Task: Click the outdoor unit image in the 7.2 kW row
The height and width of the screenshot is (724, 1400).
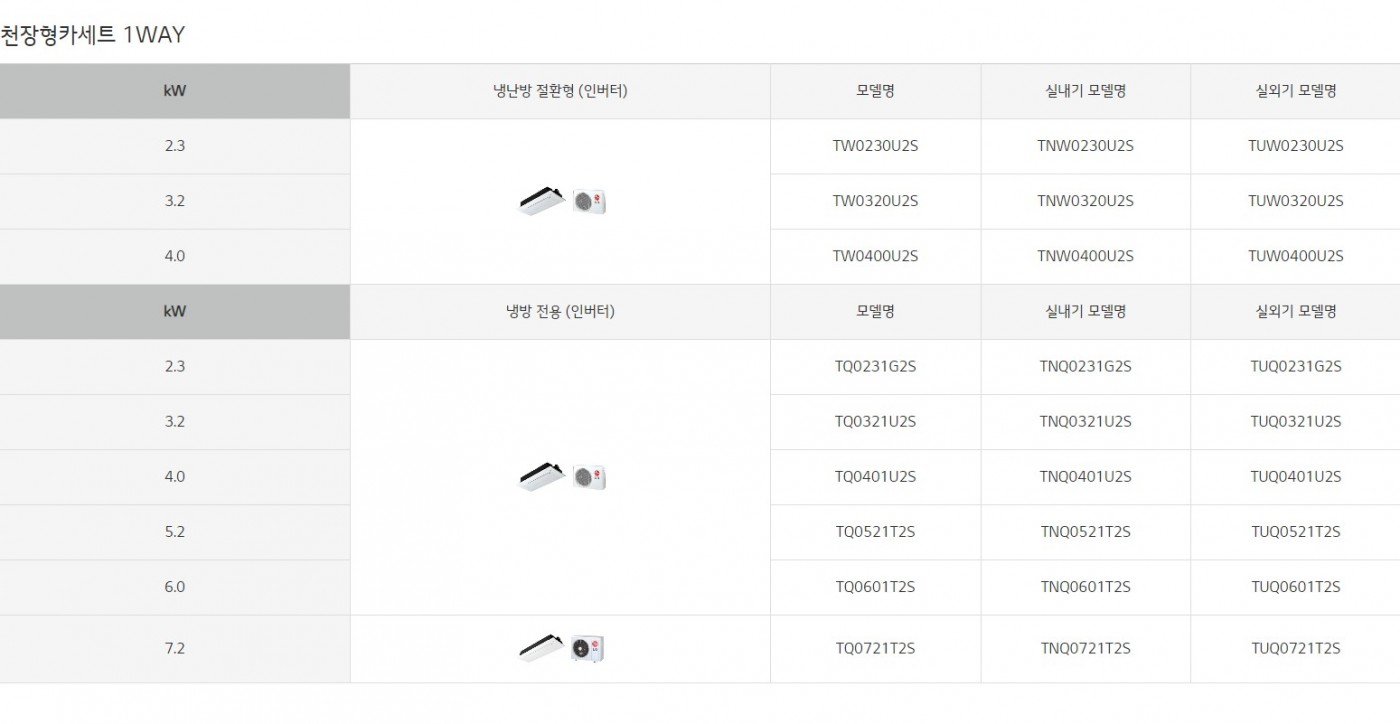Action: 589,649
